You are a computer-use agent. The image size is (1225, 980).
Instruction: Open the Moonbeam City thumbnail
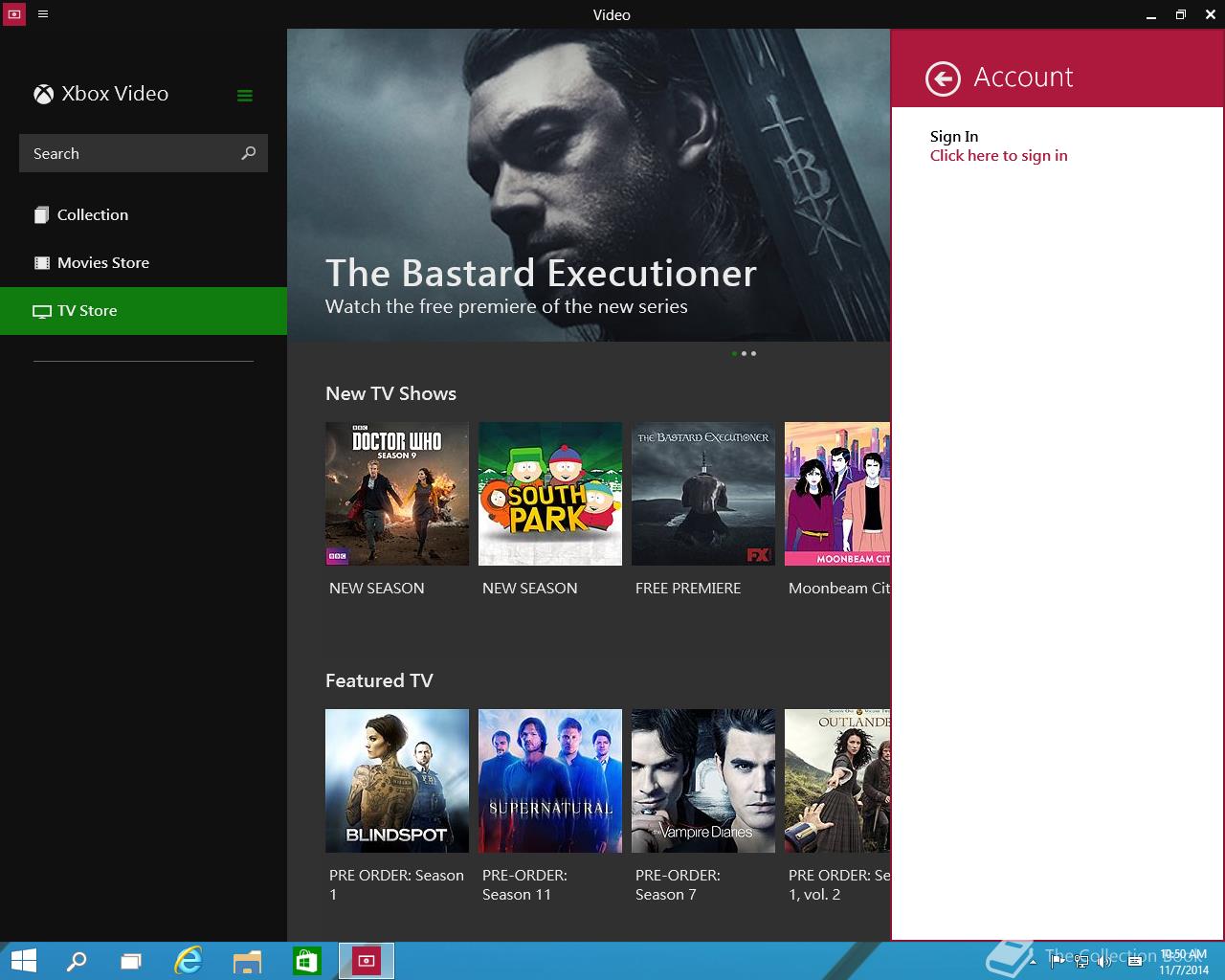coord(837,494)
